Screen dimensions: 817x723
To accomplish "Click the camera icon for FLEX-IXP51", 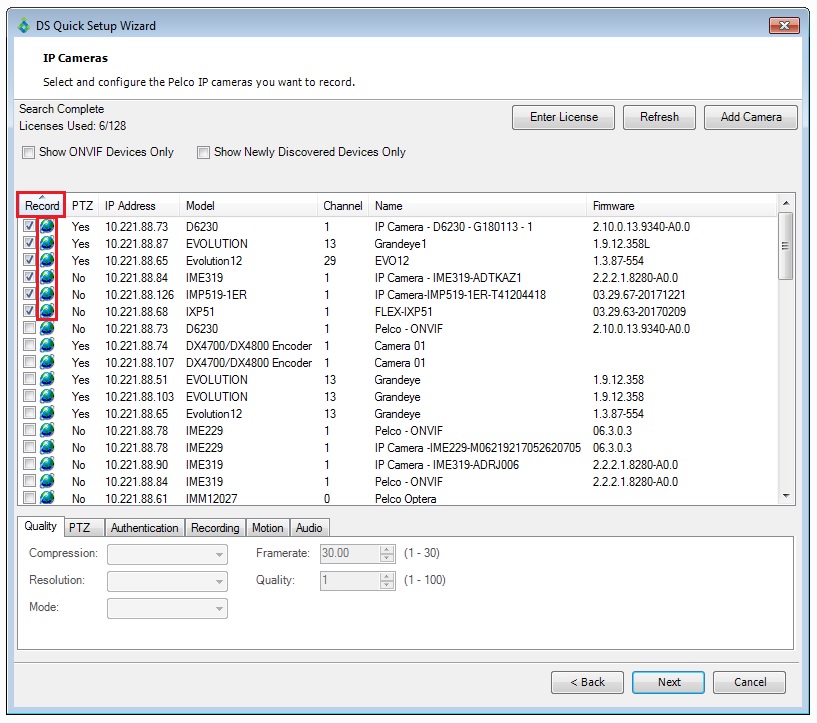I will tap(44, 311).
